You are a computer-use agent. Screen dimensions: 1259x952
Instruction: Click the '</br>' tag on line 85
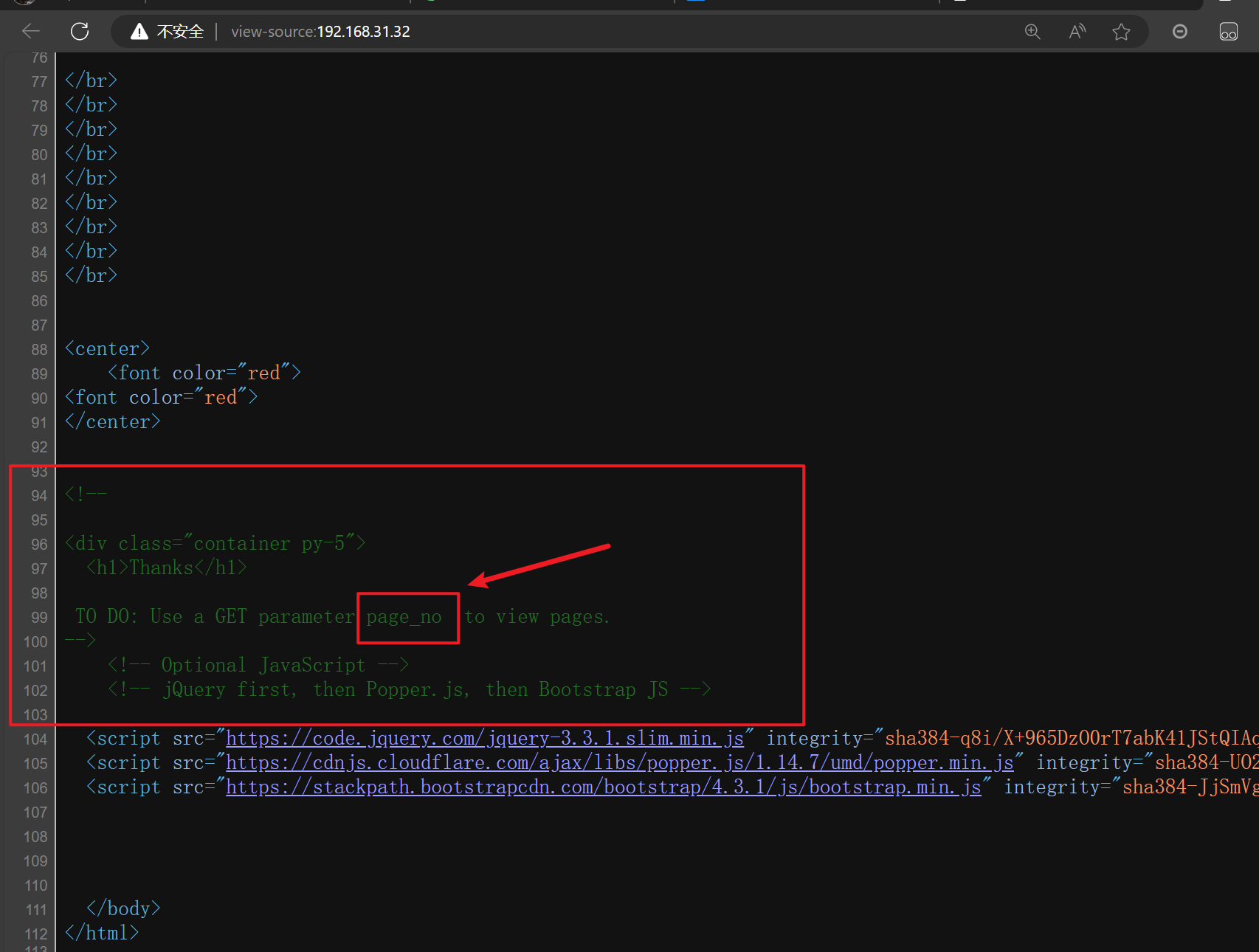92,275
